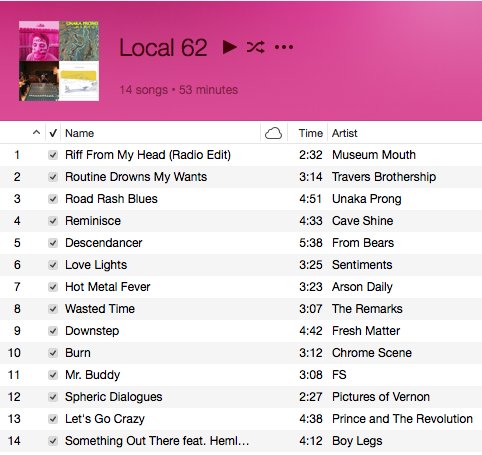The width and height of the screenshot is (482, 455).
Task: Select the song Let's Go Crazy
Action: 105,419
